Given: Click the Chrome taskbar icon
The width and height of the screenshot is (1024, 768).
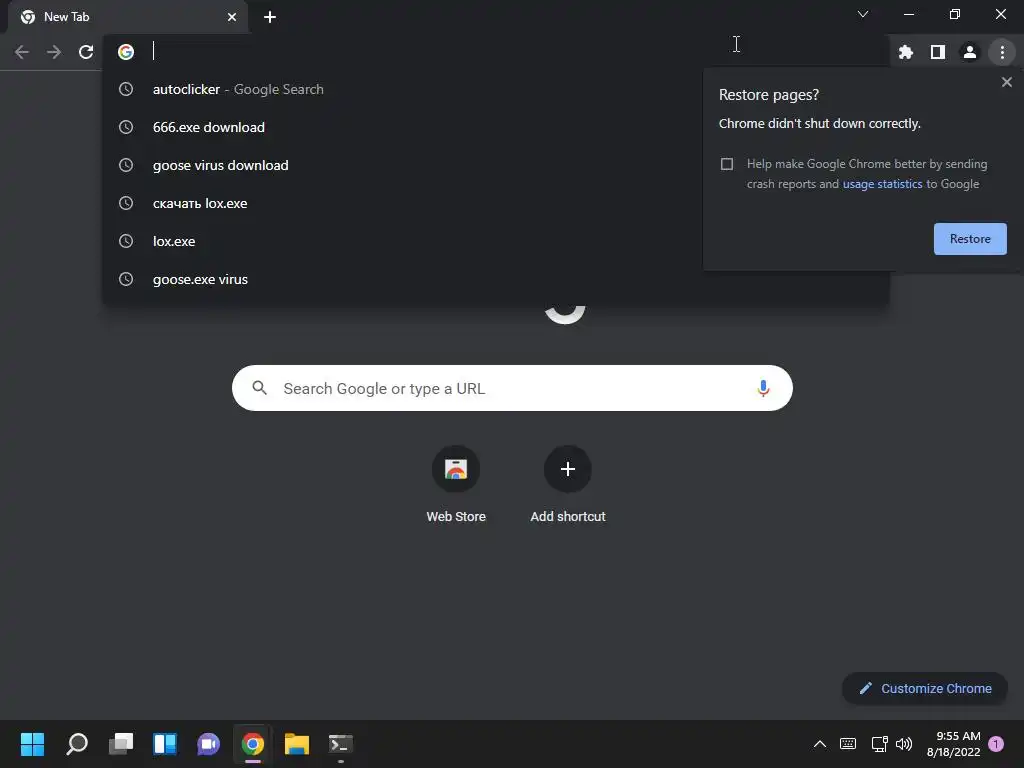Looking at the screenshot, I should coord(253,744).
